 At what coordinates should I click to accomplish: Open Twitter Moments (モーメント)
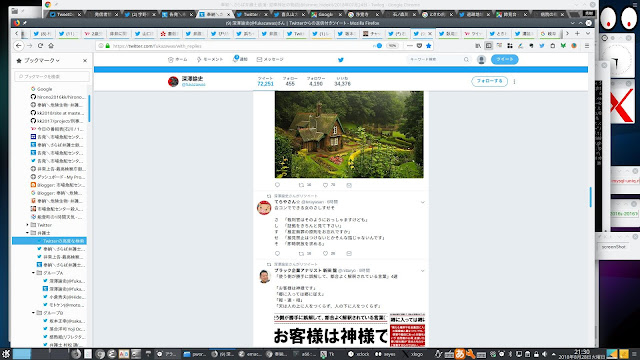210,60
